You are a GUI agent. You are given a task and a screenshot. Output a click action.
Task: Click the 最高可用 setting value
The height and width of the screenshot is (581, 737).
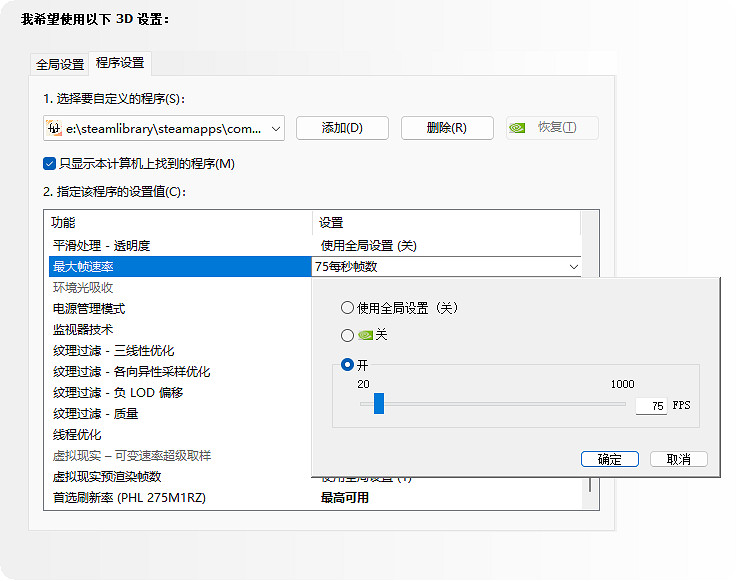click(x=345, y=498)
